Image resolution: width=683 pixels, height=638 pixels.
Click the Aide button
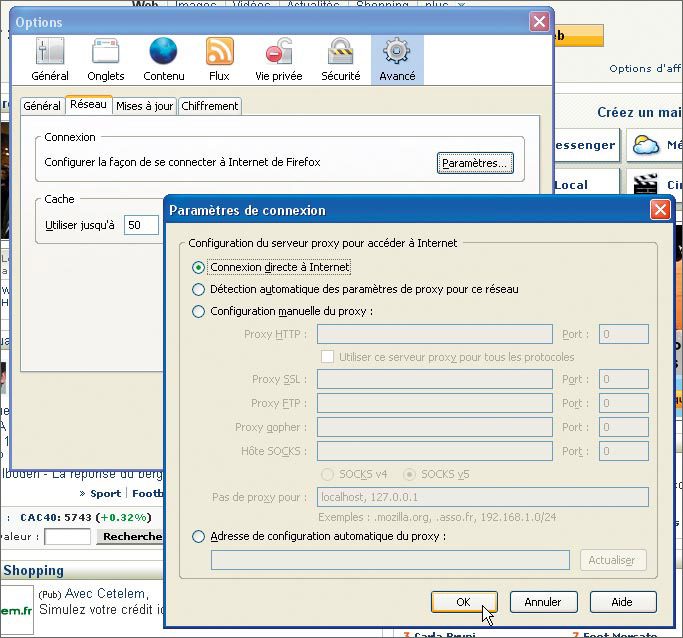click(x=623, y=602)
